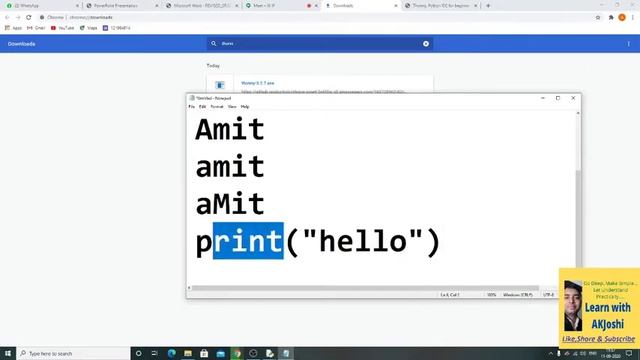
Task: Open Task View on the taskbar
Action: tap(155, 353)
